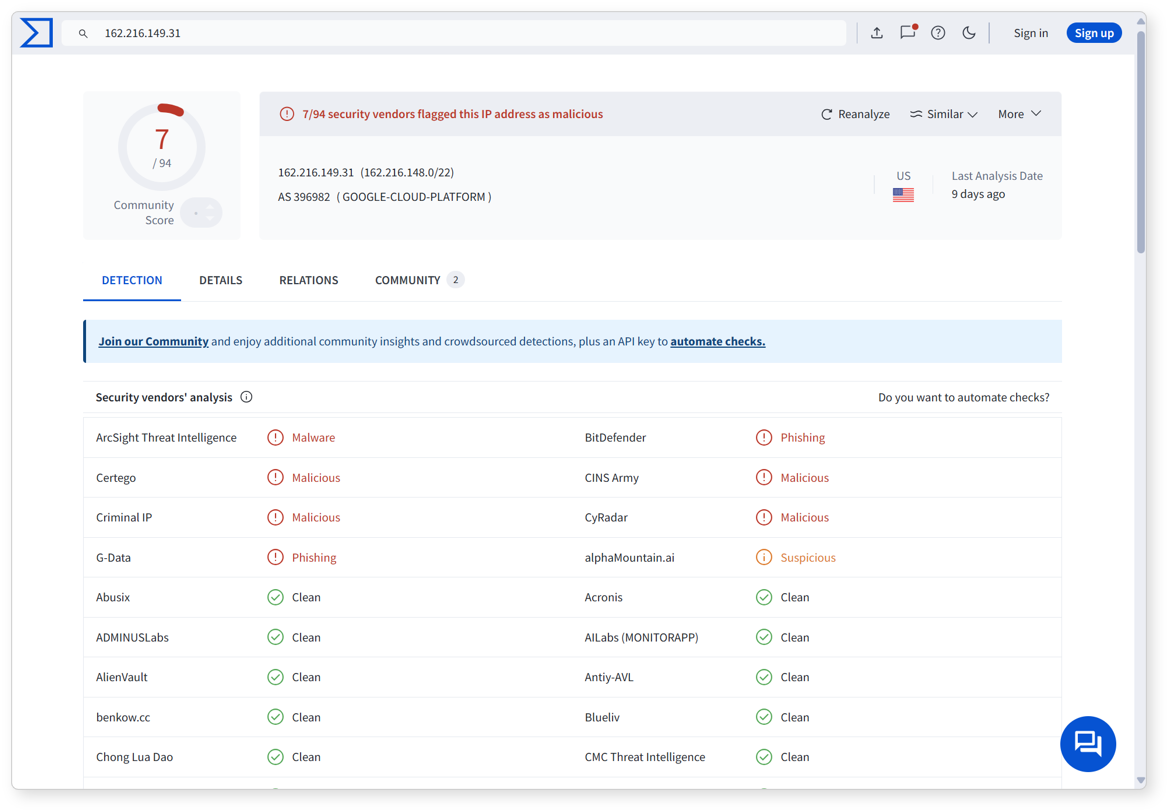Go to the COMMUNITY tab
Screen dimensions: 1169x812
pyautogui.click(x=419, y=280)
